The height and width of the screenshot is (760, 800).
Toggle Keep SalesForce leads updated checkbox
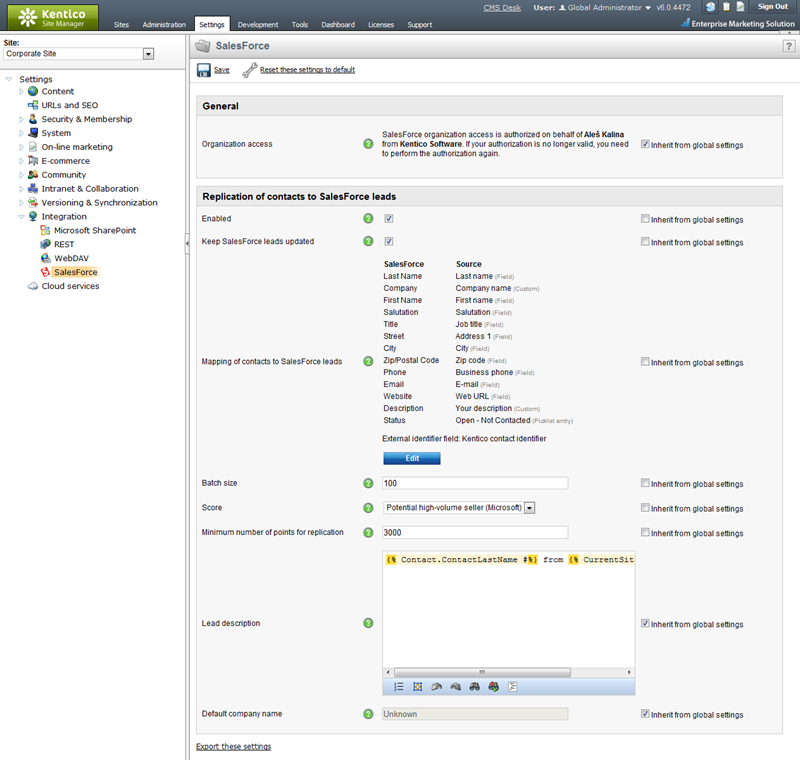[388, 241]
